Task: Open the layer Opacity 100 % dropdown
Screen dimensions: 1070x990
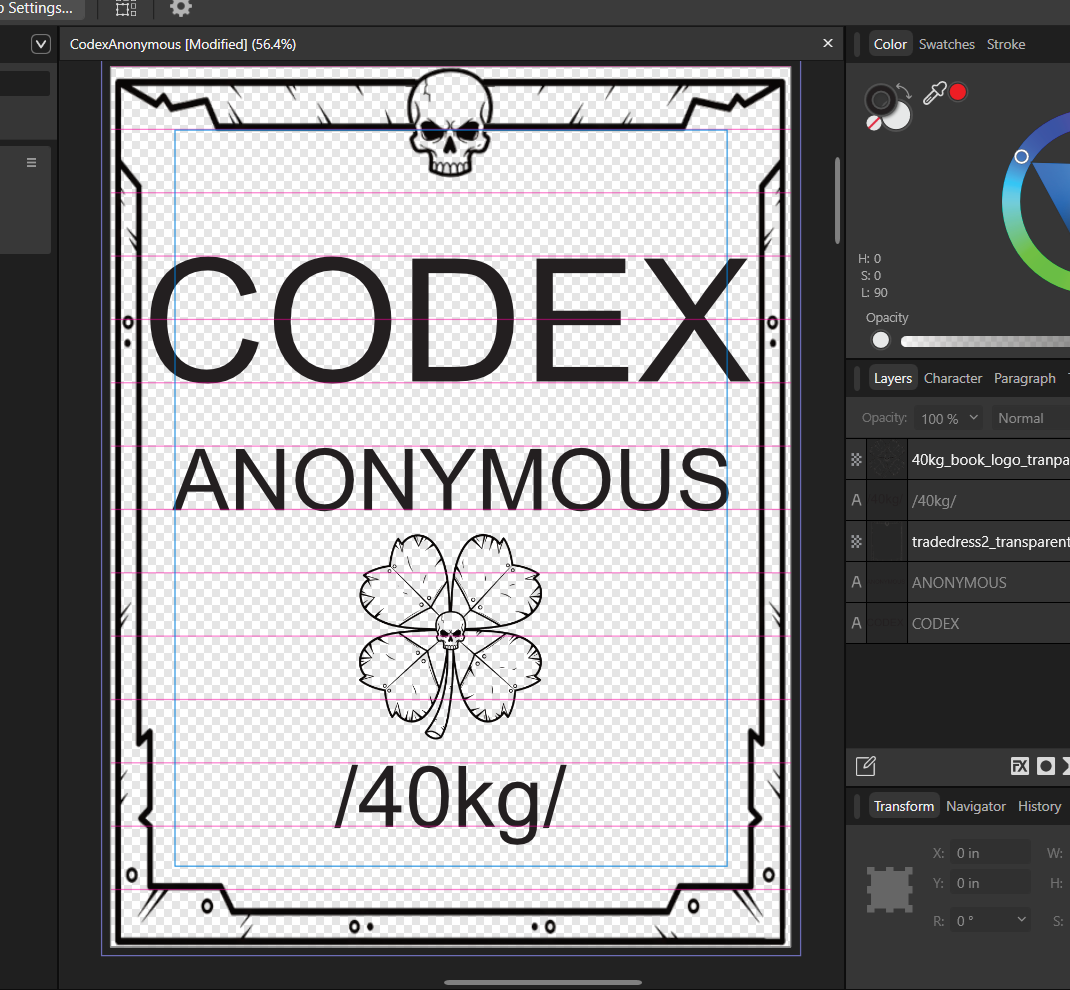Action: 950,418
